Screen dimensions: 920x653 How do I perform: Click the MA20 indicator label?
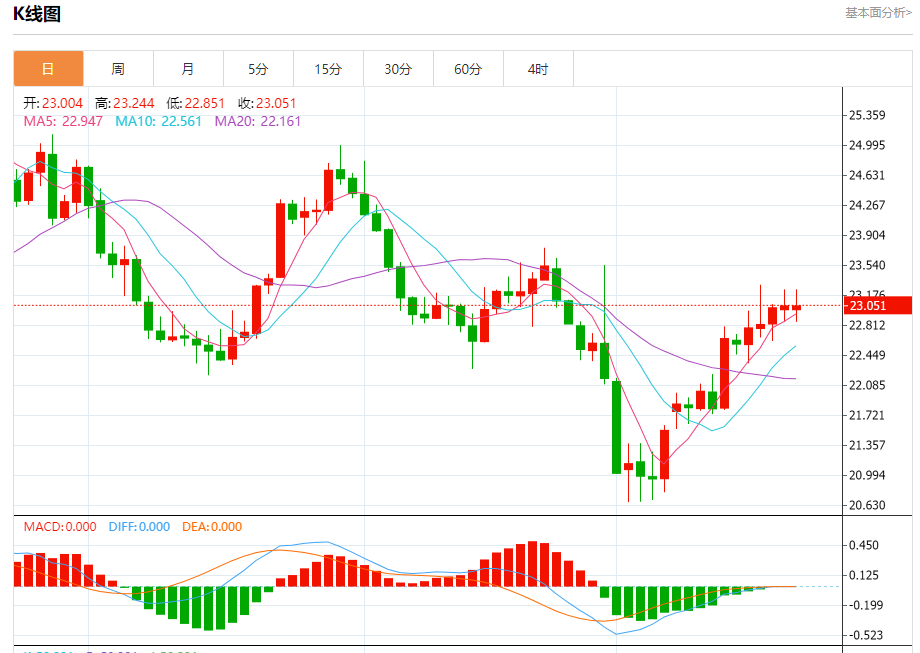tap(257, 121)
